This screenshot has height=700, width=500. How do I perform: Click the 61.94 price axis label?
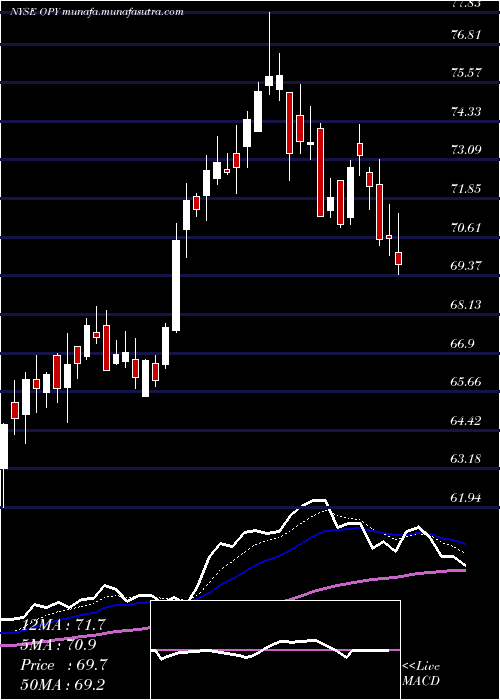click(467, 498)
